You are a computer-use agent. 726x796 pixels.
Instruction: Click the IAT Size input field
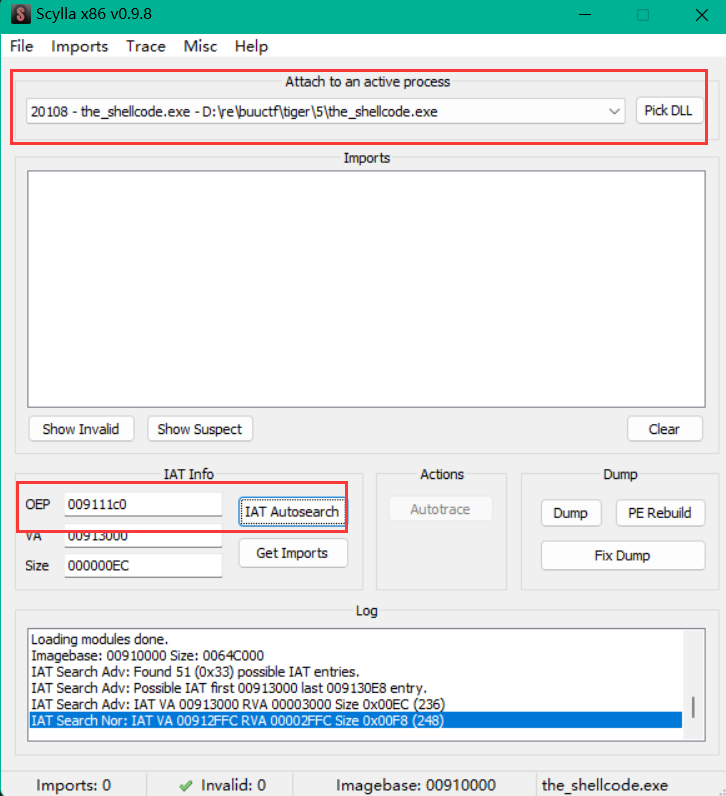coord(143,566)
